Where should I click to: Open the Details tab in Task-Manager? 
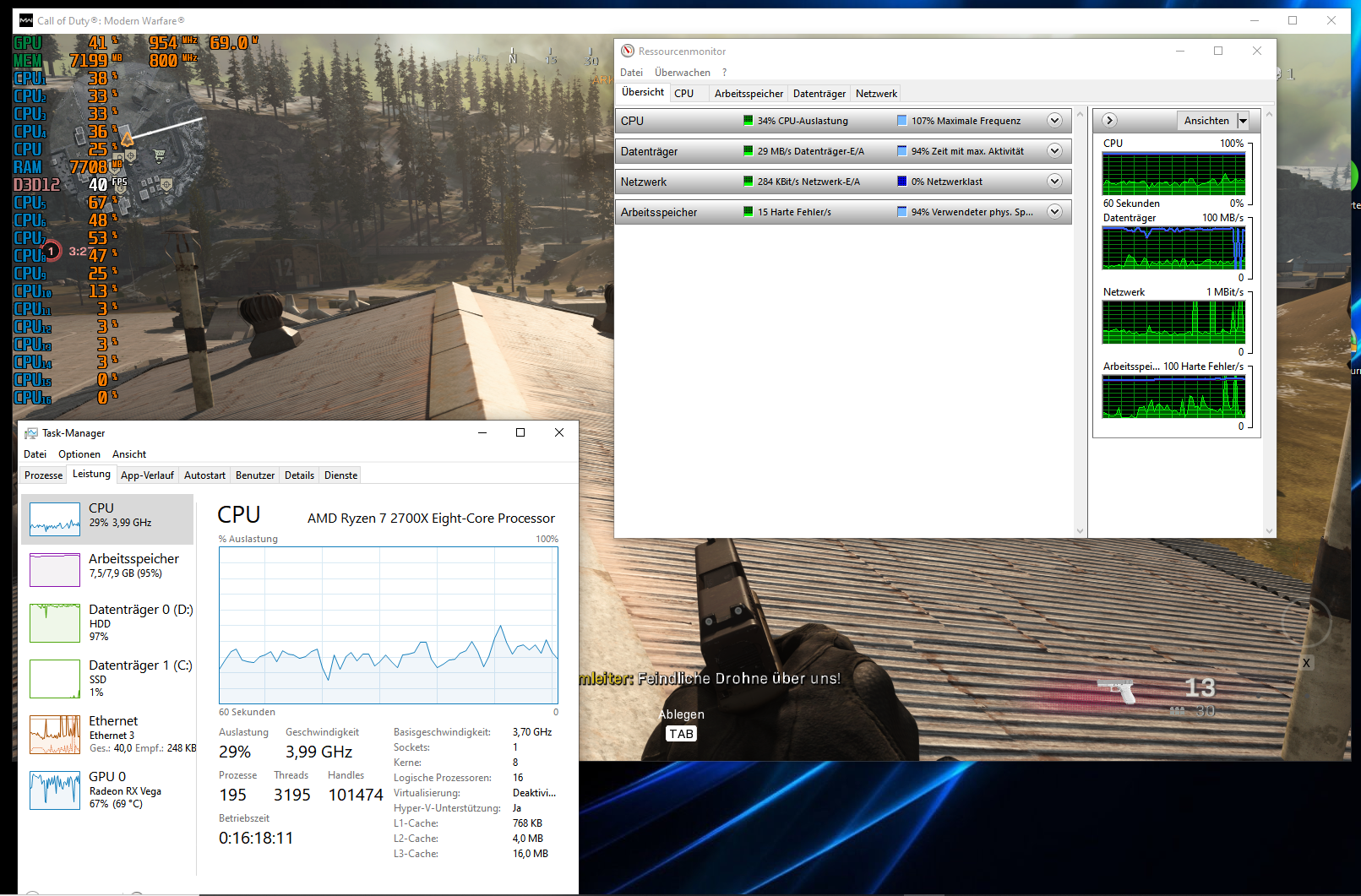click(x=299, y=475)
